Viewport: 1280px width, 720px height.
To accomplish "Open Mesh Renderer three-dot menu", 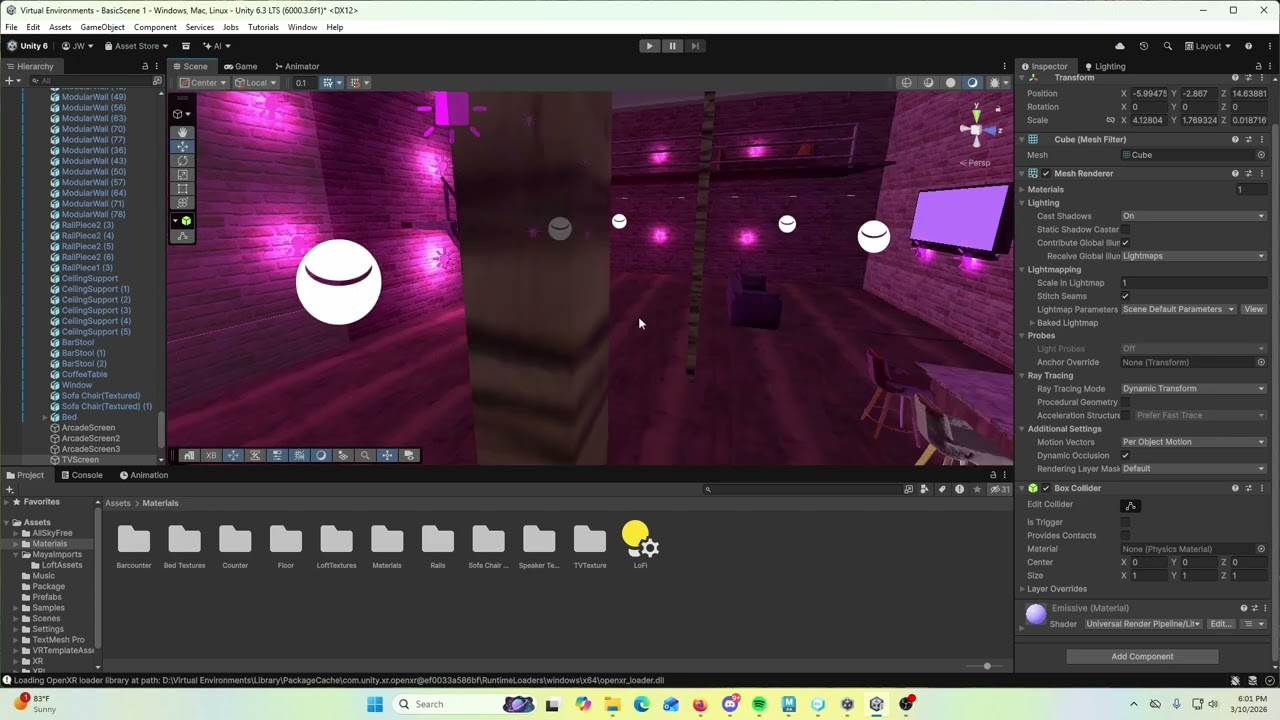I will click(1261, 173).
